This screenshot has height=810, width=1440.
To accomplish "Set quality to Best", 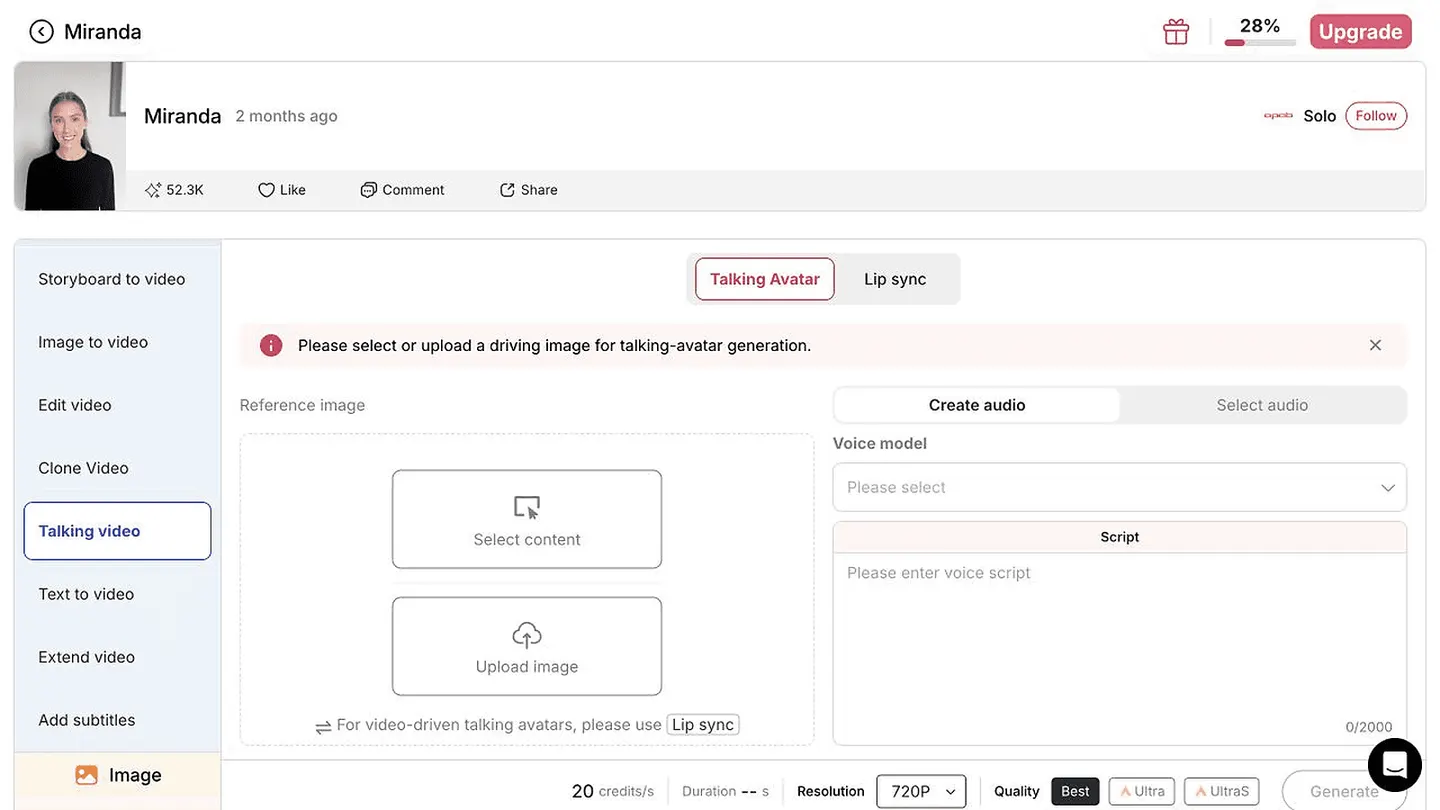I will pos(1075,791).
